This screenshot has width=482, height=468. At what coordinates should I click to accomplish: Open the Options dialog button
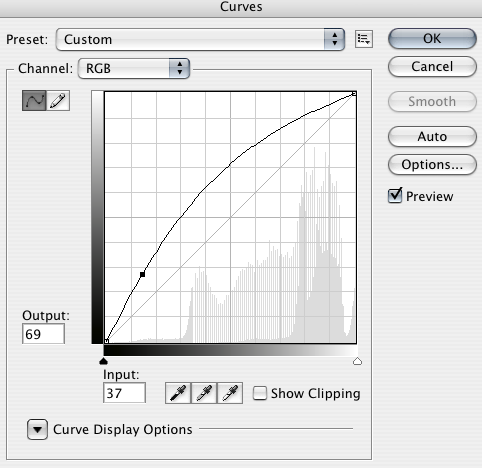tap(432, 164)
